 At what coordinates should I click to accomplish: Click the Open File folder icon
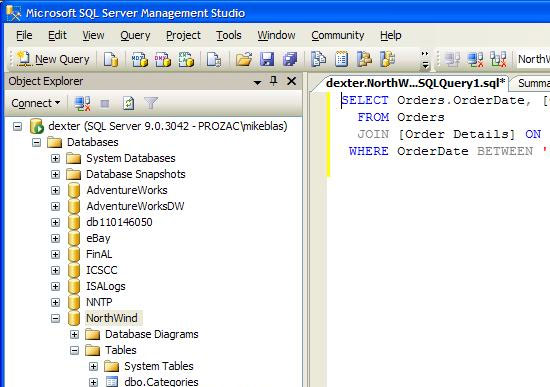[244, 59]
